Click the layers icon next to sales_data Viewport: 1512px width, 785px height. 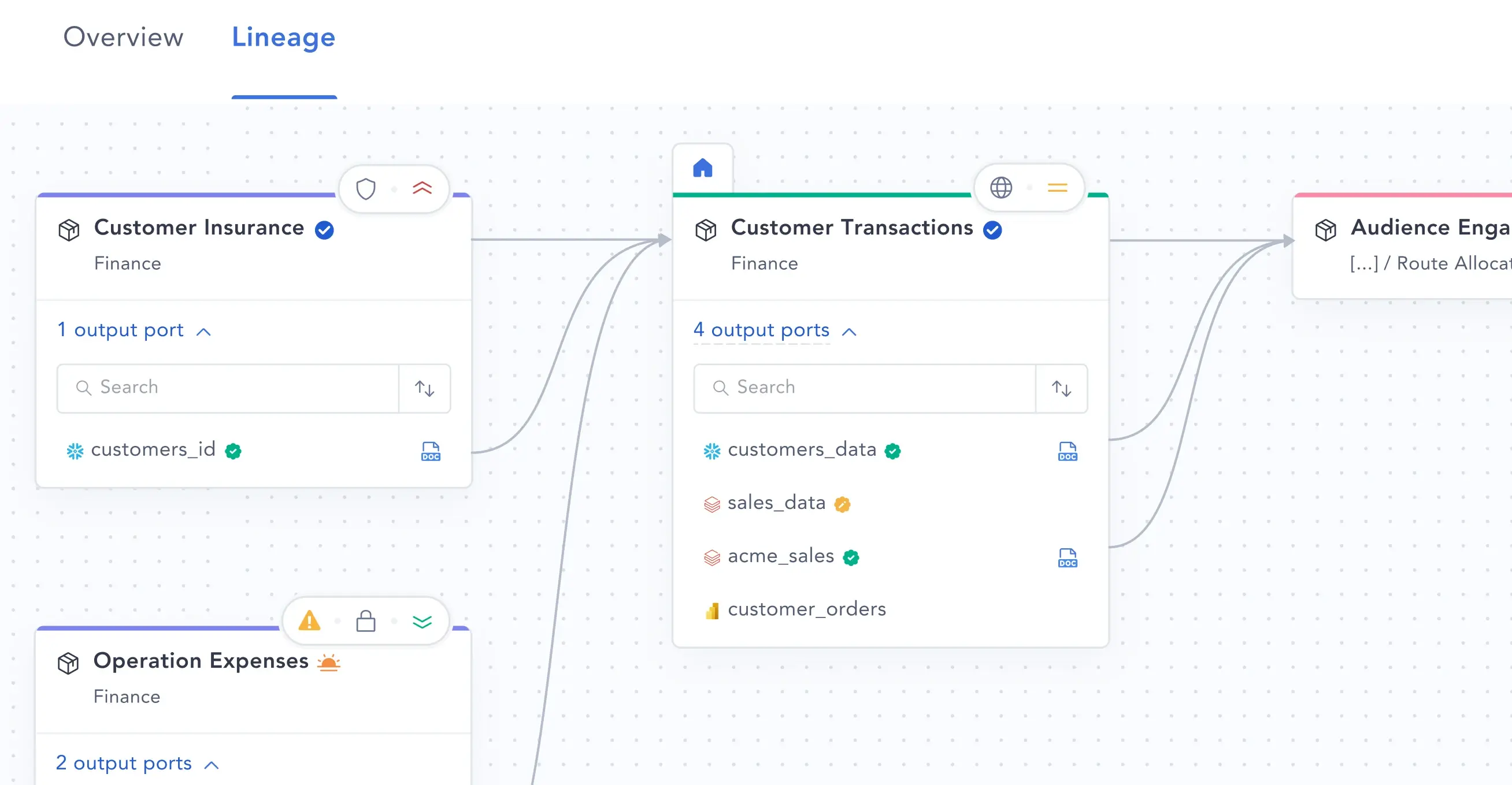point(712,504)
